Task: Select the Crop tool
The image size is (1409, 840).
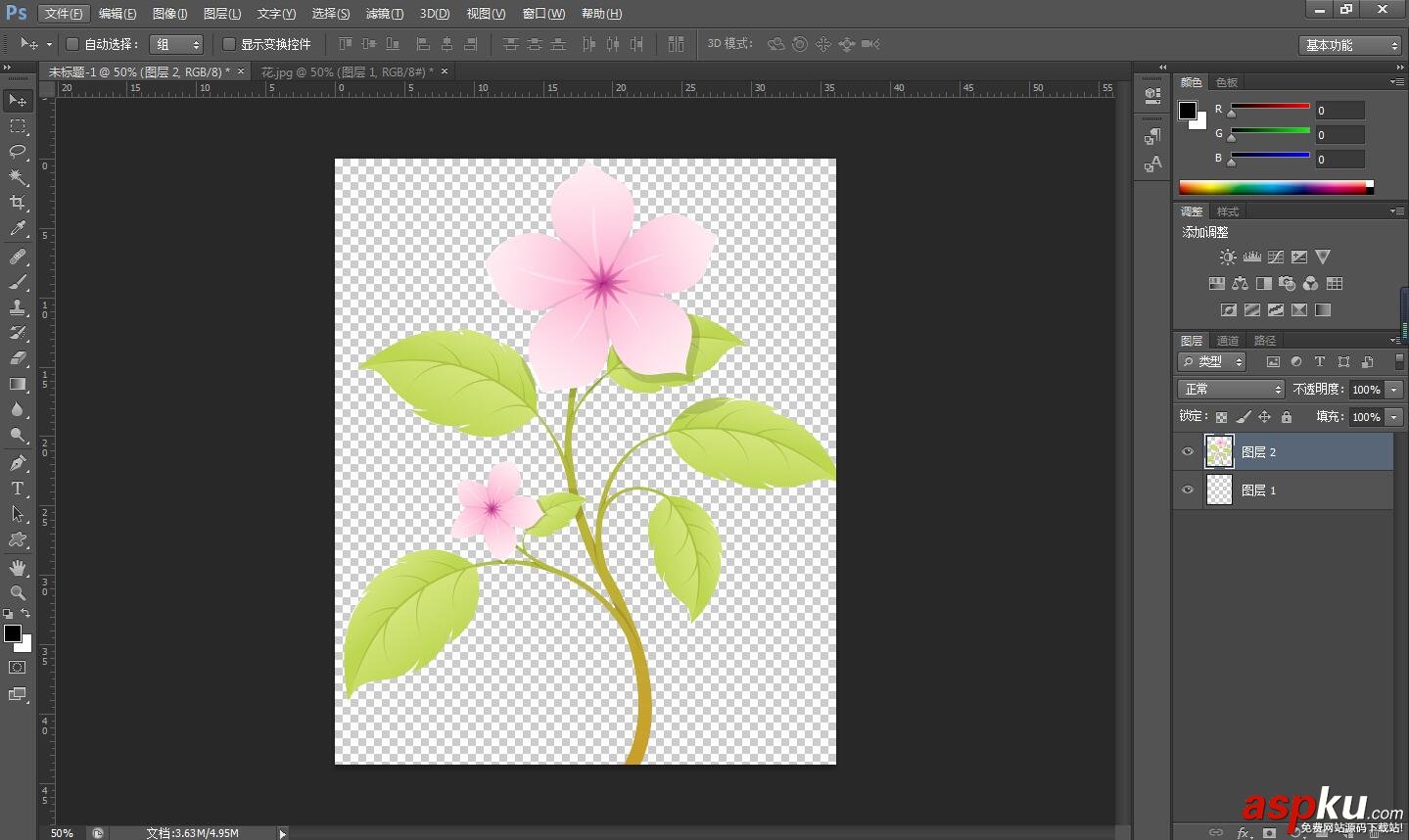Action: [18, 203]
